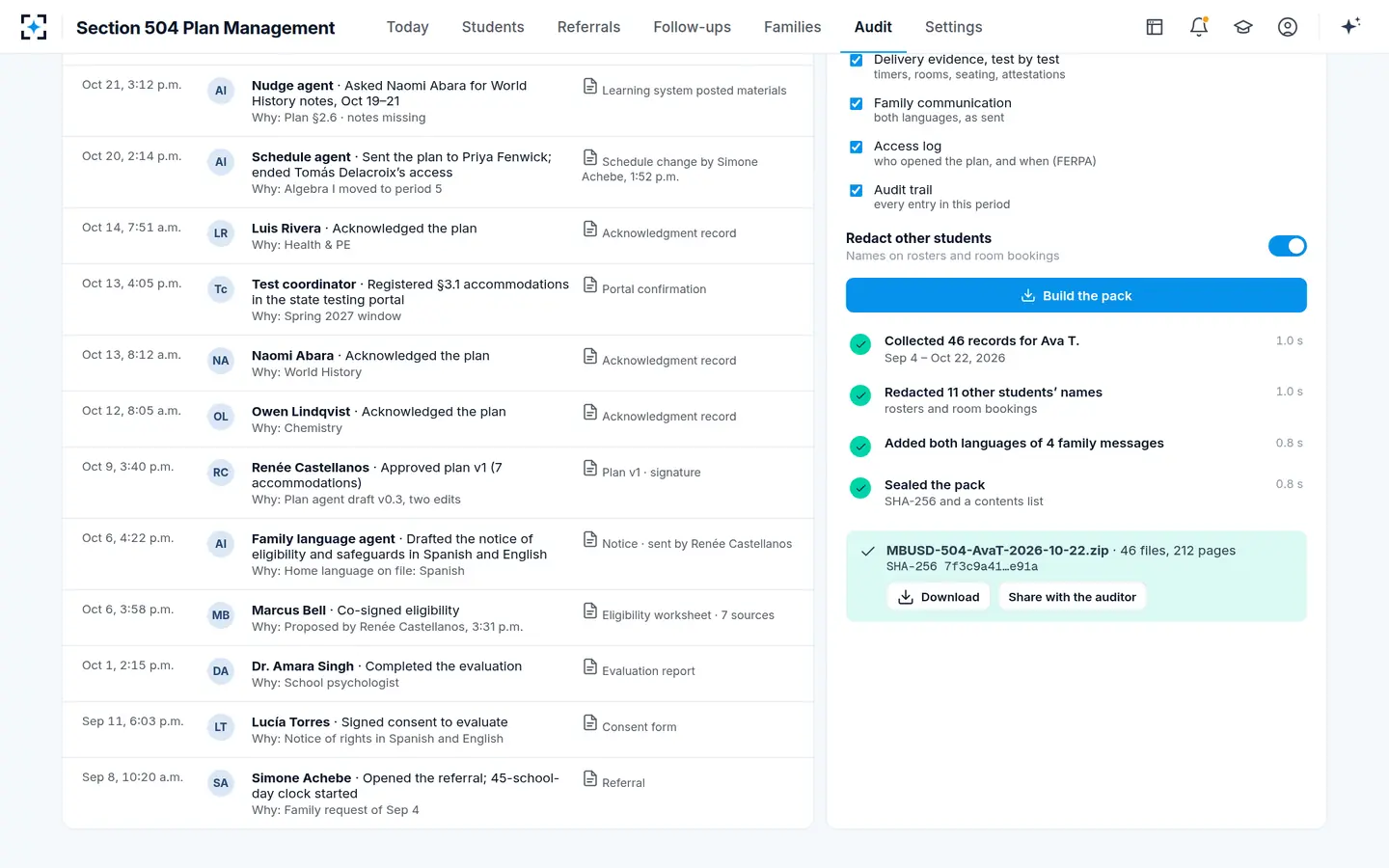Click the app logo icon
This screenshot has height=868, width=1389.
click(x=34, y=27)
